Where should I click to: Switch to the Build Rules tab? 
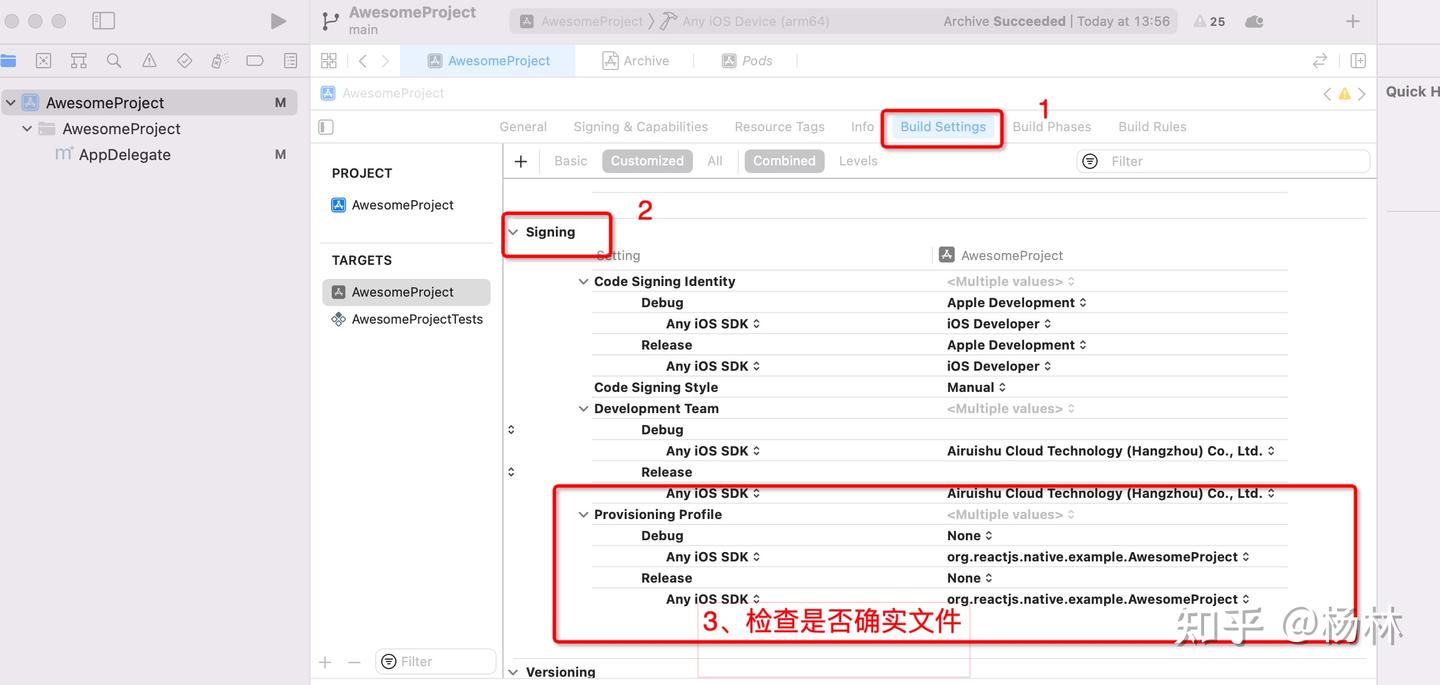(x=1152, y=127)
